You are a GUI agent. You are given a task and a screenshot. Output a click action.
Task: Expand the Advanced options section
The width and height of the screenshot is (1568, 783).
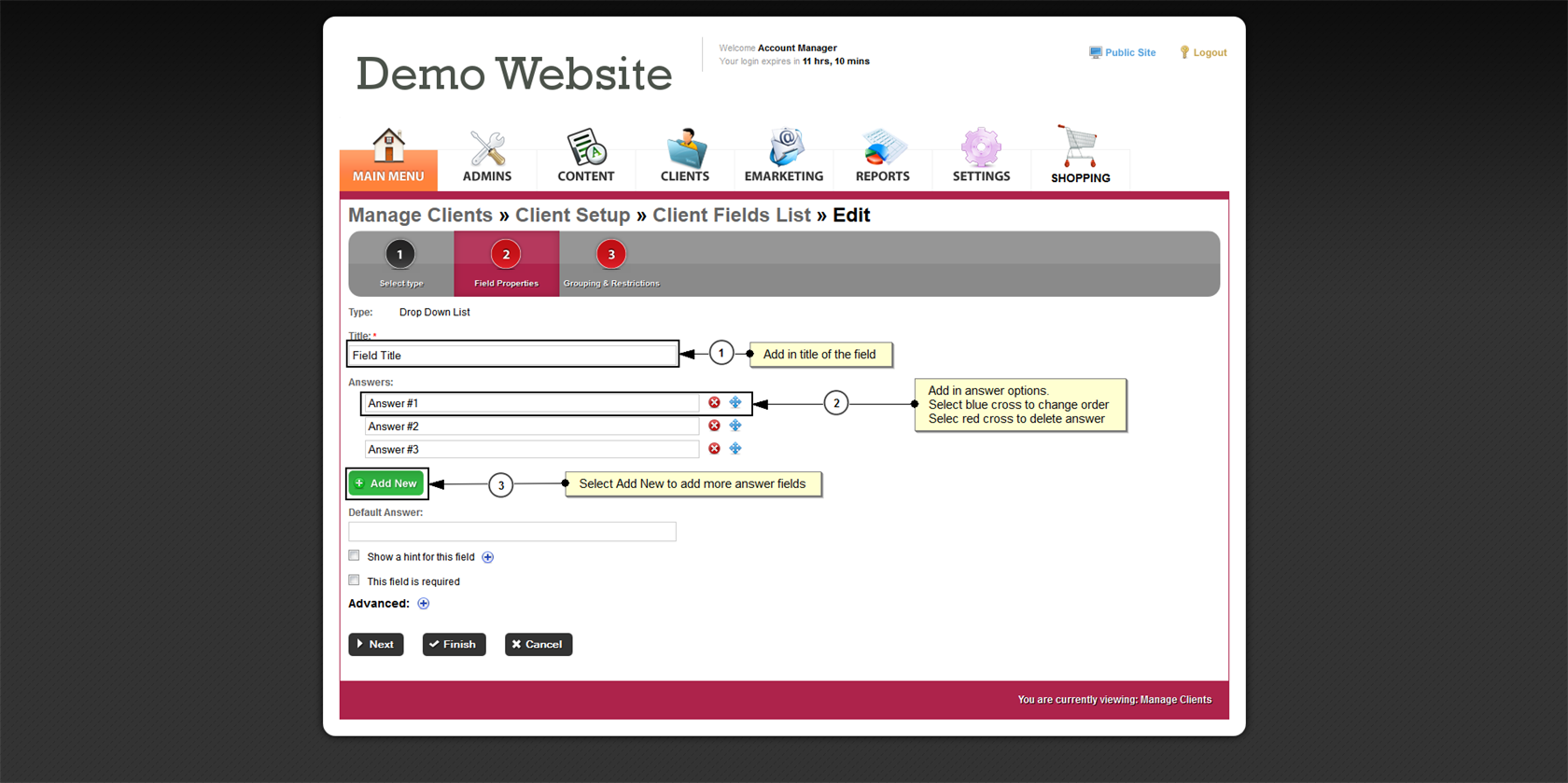click(x=424, y=604)
